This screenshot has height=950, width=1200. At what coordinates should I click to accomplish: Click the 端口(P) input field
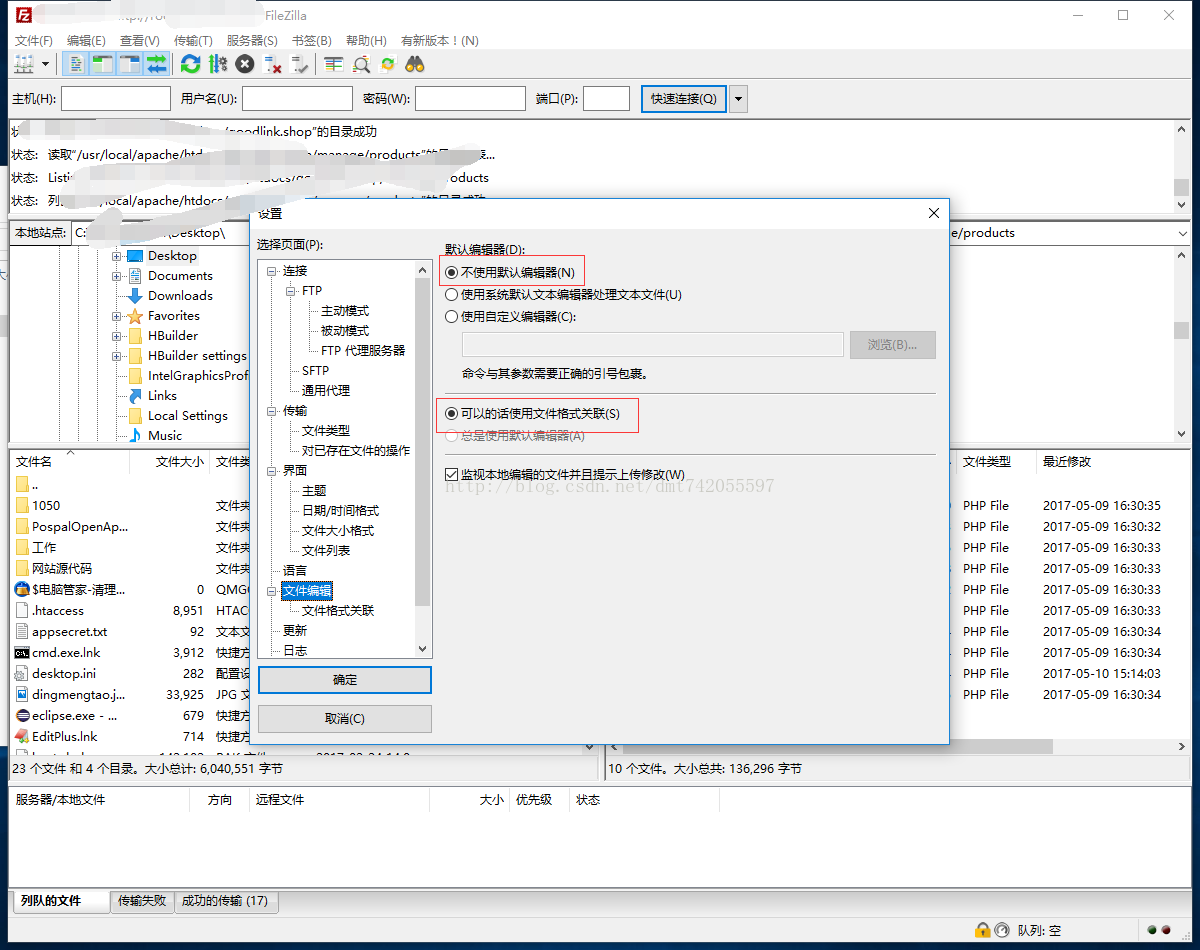(606, 99)
